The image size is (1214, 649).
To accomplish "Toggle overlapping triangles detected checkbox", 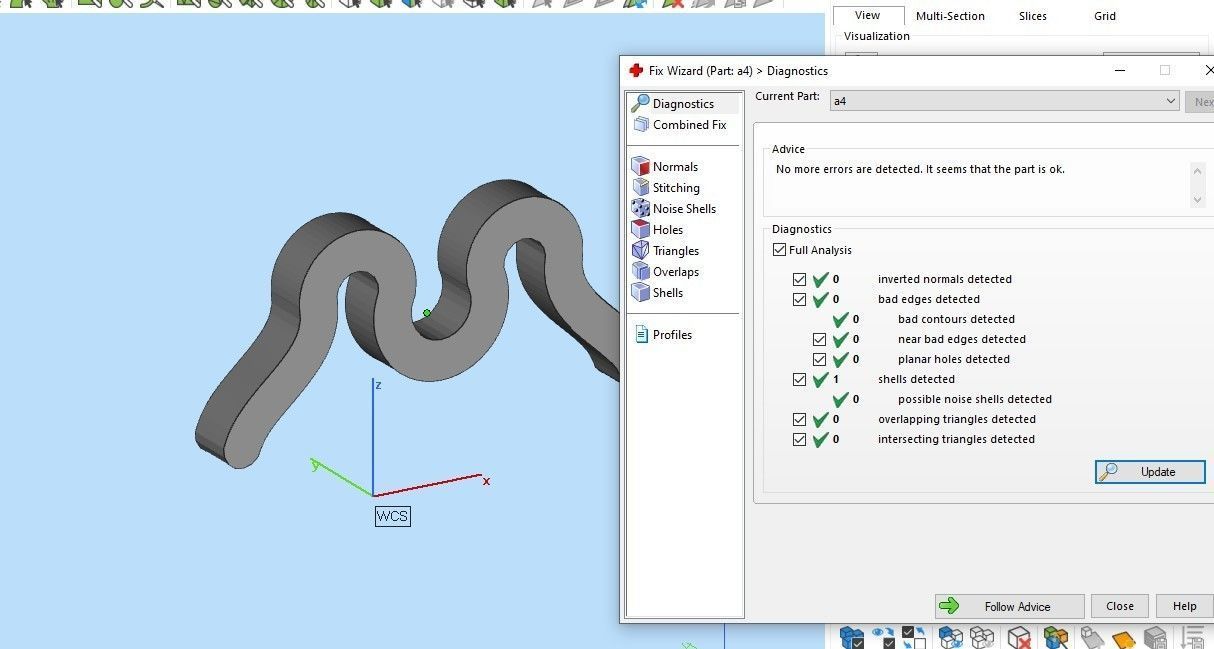I will coord(799,419).
